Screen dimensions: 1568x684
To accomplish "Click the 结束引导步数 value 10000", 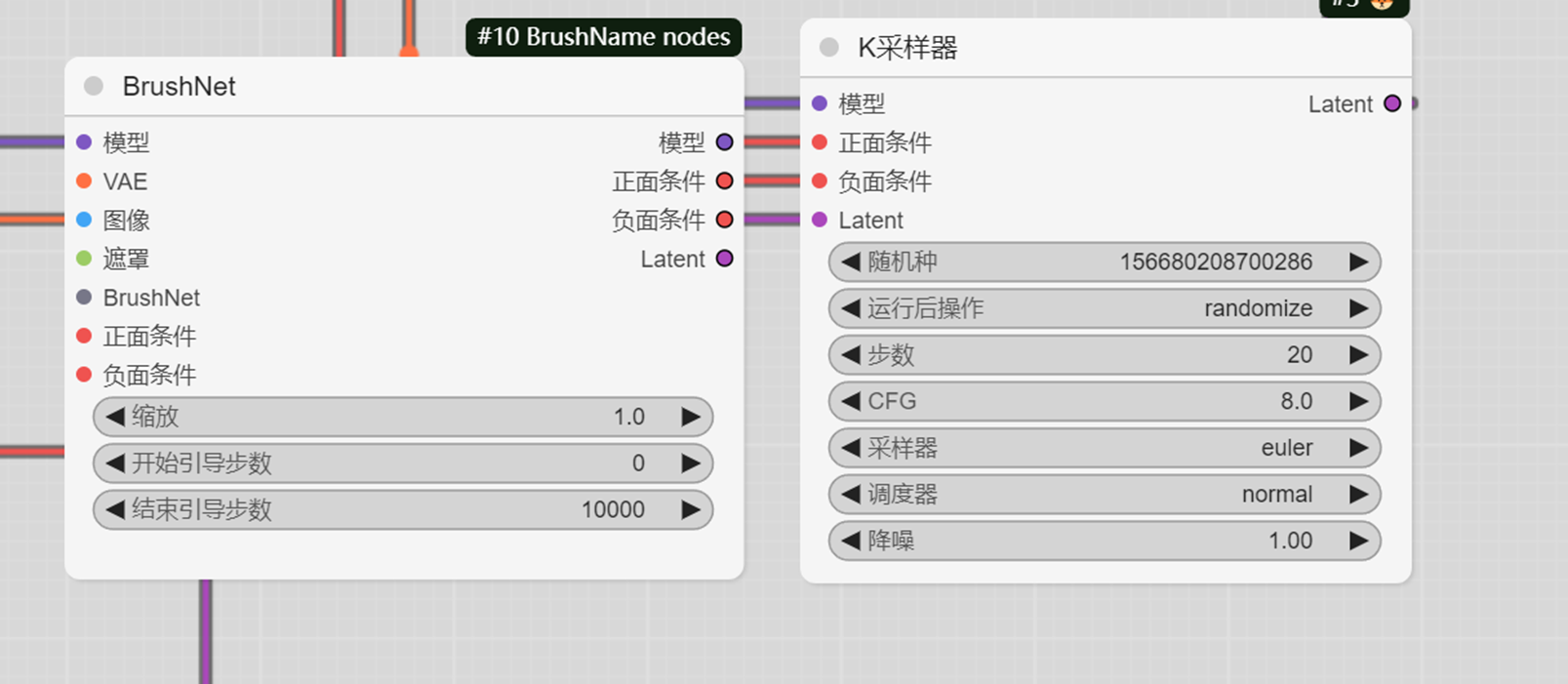I will 613,509.
